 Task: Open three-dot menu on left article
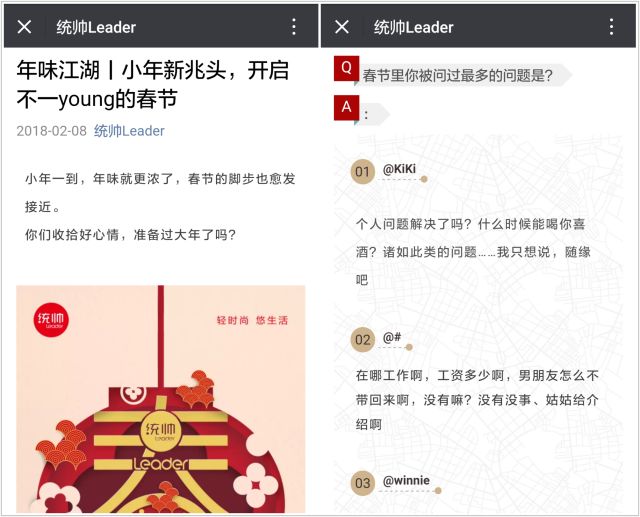[294, 27]
